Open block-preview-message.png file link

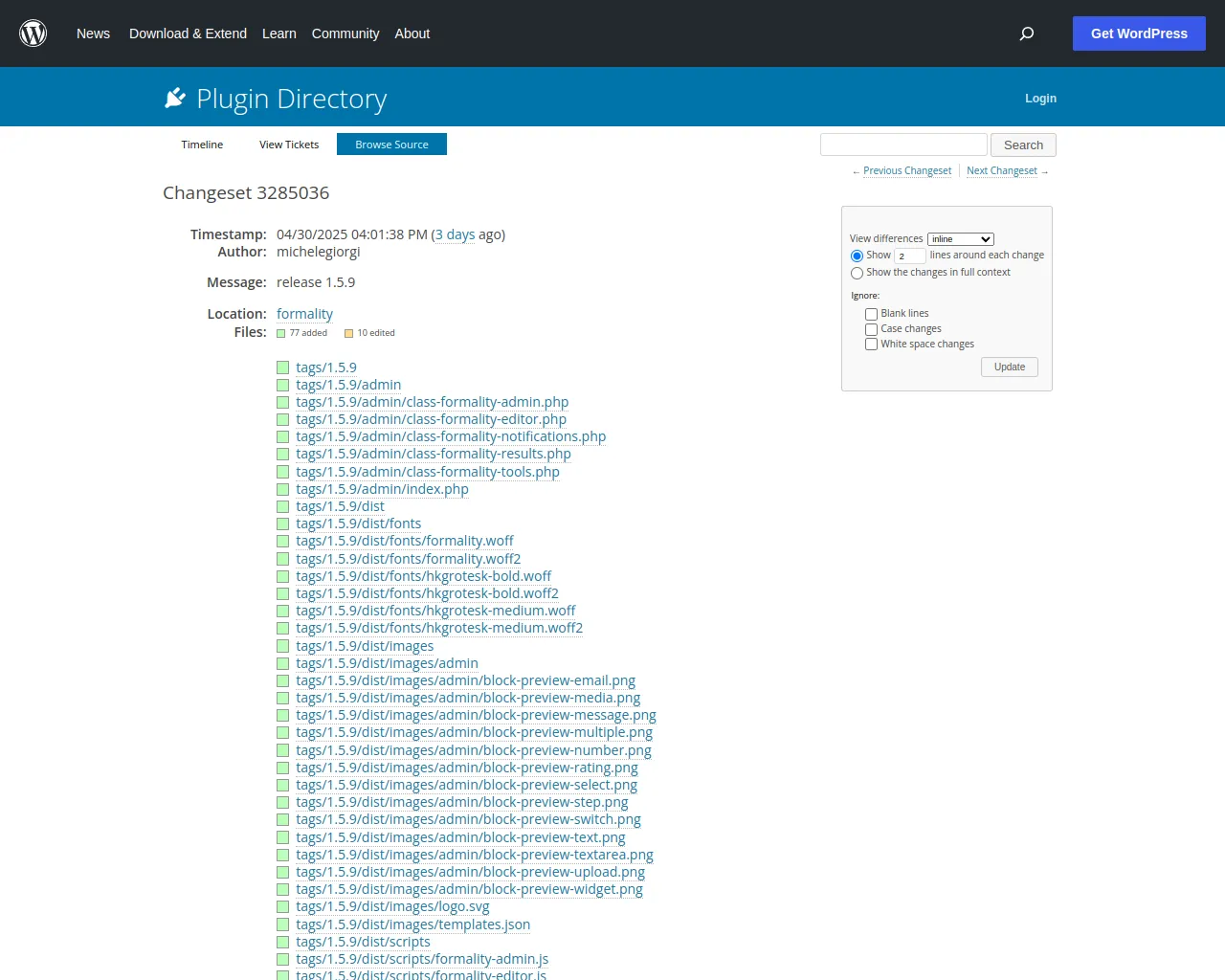click(476, 715)
